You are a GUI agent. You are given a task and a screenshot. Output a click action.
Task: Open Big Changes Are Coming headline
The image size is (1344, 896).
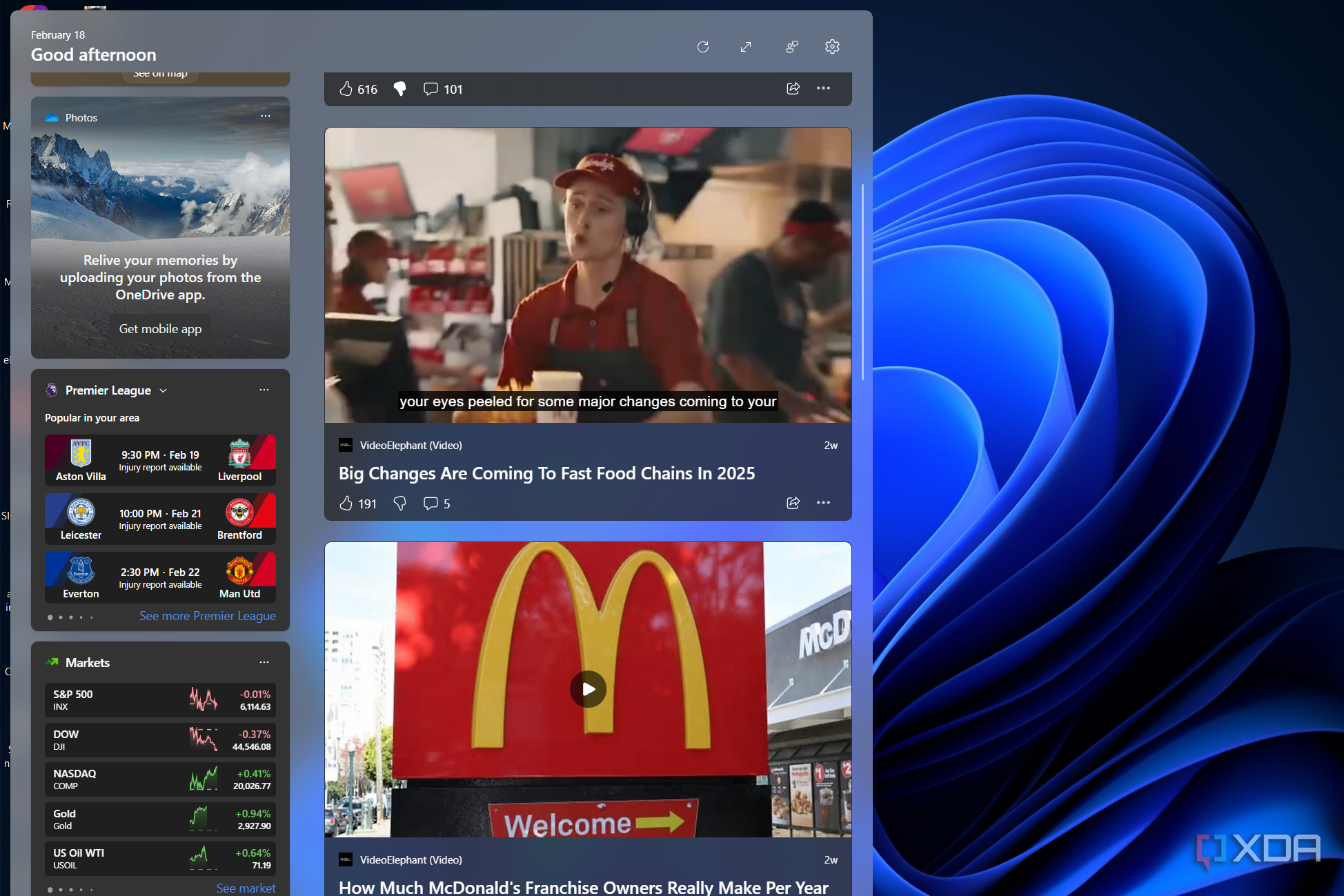546,473
